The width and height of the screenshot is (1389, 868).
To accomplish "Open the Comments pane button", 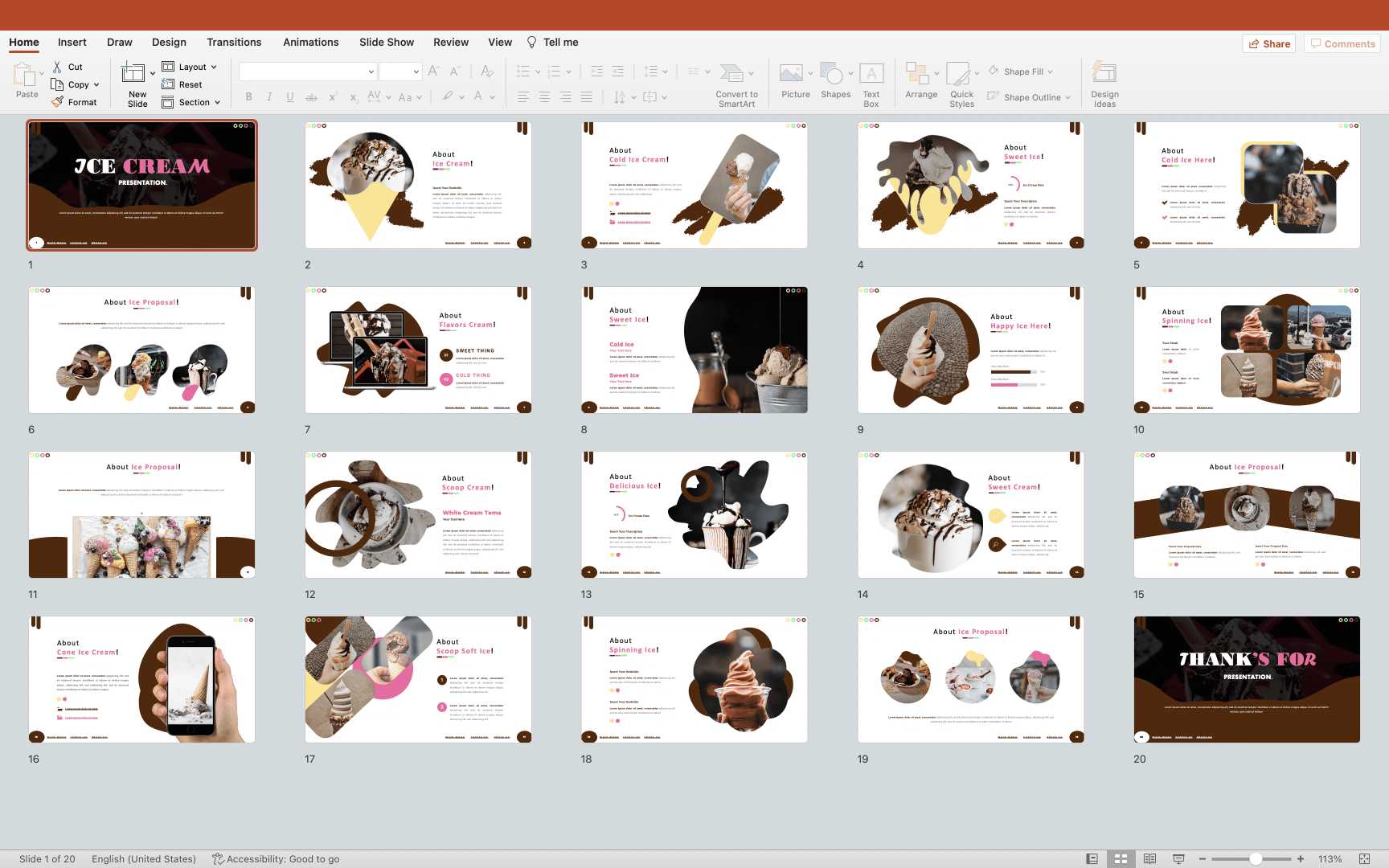I will 1342,43.
